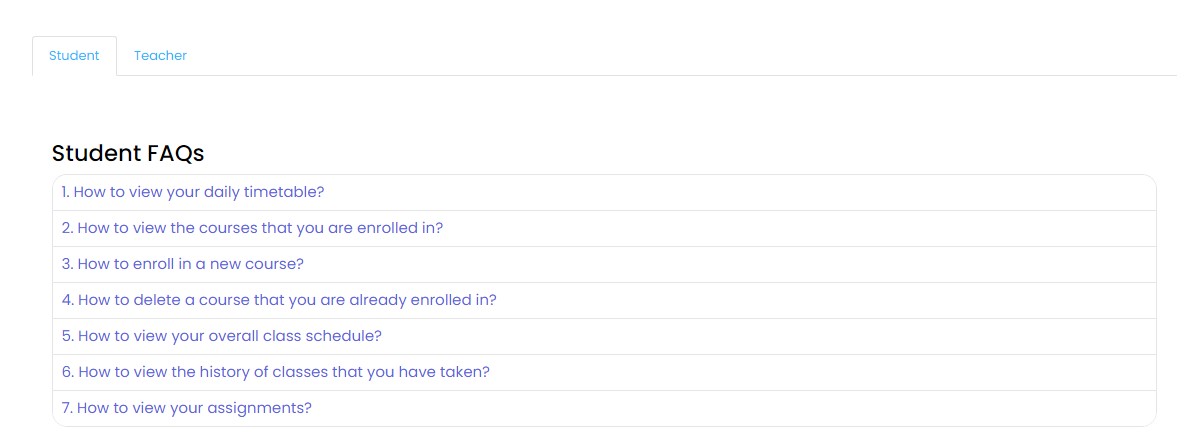Expand the delete enrolled course question
This screenshot has width=1194, height=440.
coord(279,300)
